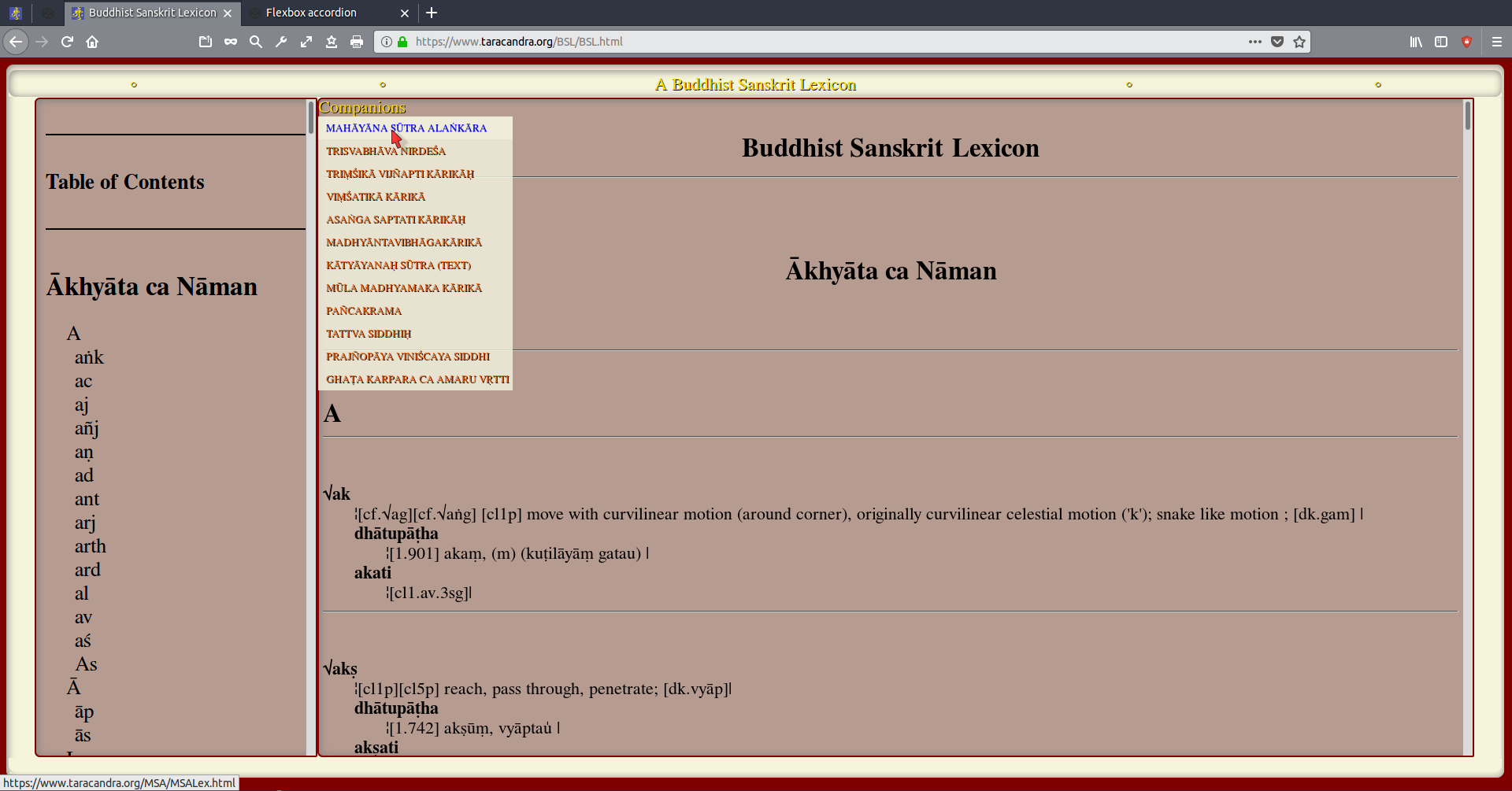
Task: Toggle the sidebar view
Action: [1441, 42]
